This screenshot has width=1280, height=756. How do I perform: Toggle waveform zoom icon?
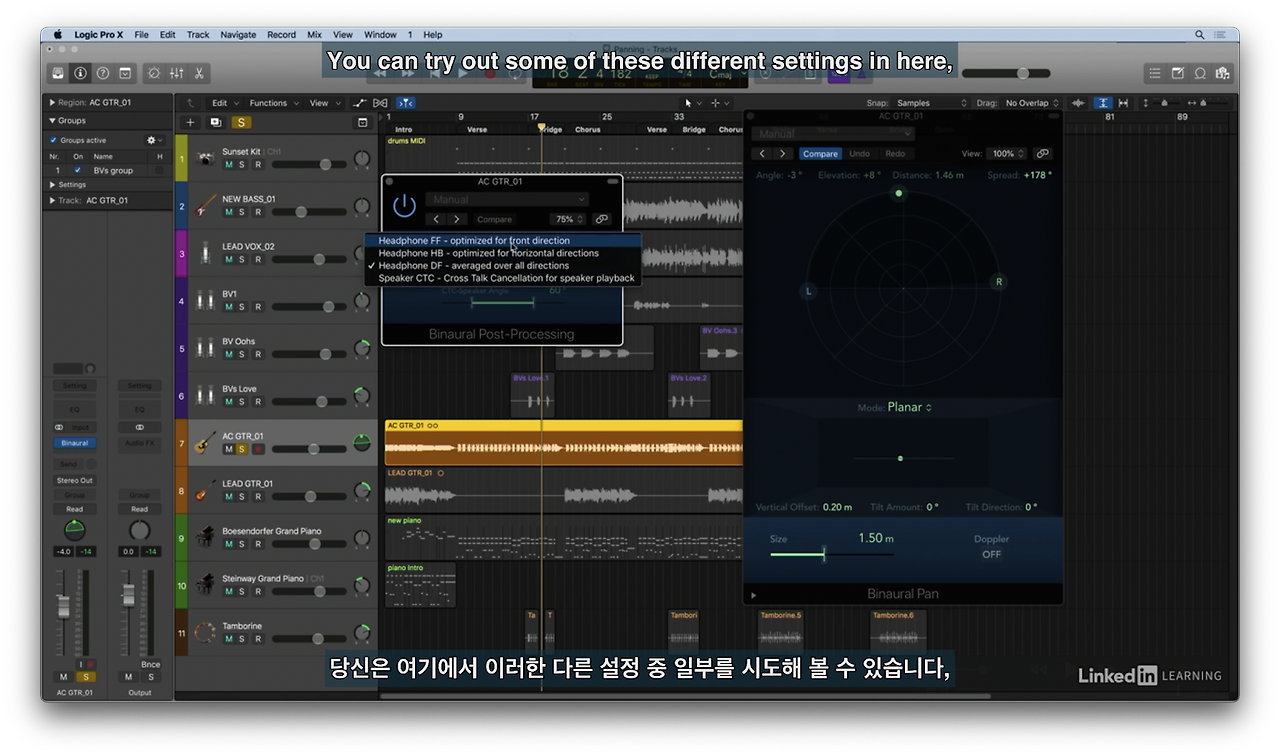pyautogui.click(x=1078, y=103)
